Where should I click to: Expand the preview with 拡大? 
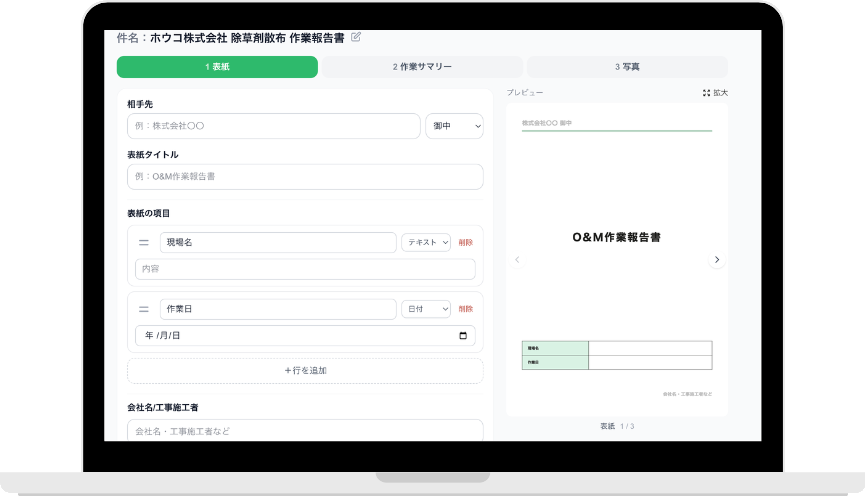coord(715,93)
